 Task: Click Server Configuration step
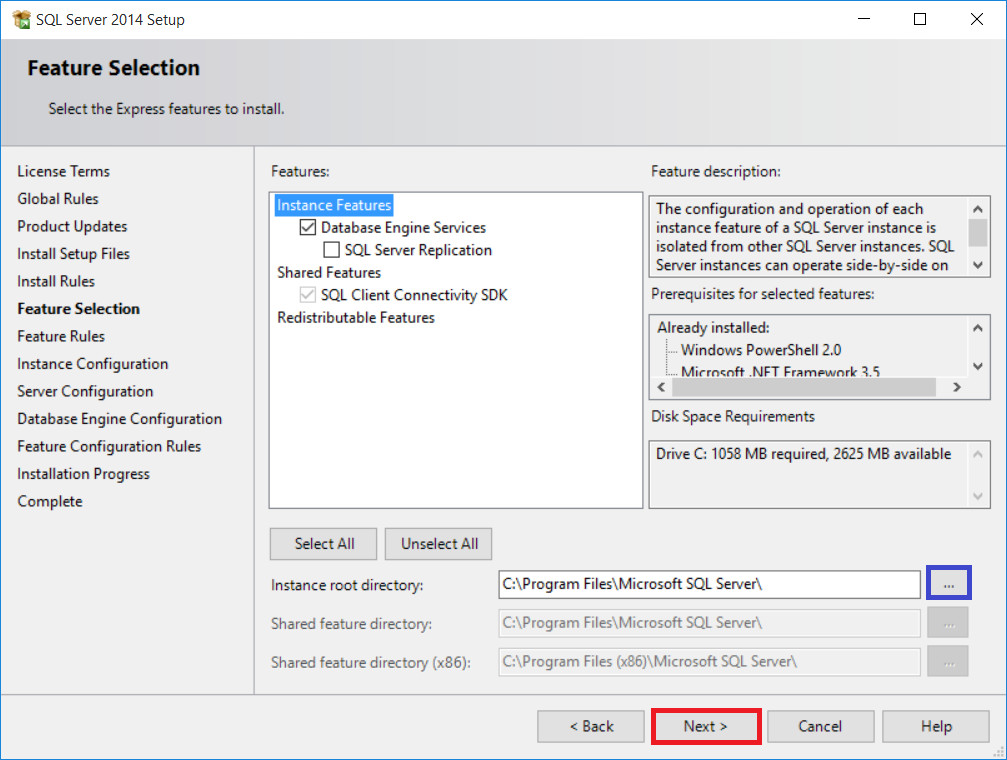click(85, 392)
